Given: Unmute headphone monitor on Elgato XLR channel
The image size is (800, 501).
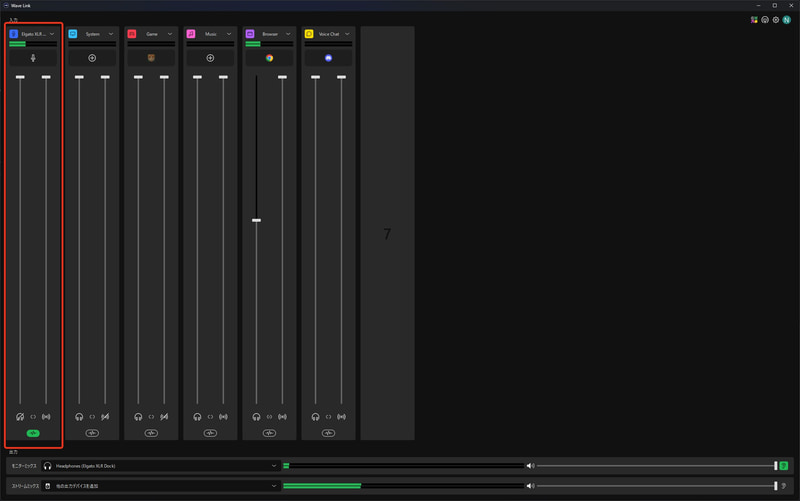Looking at the screenshot, I should [x=20, y=417].
